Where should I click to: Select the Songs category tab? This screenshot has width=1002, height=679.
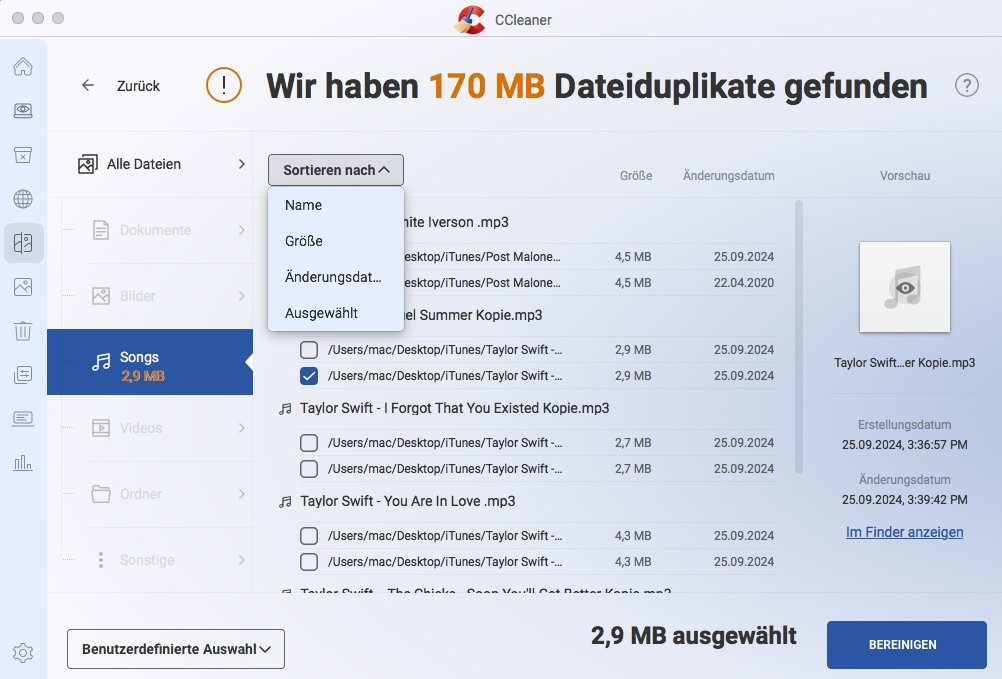(x=150, y=362)
